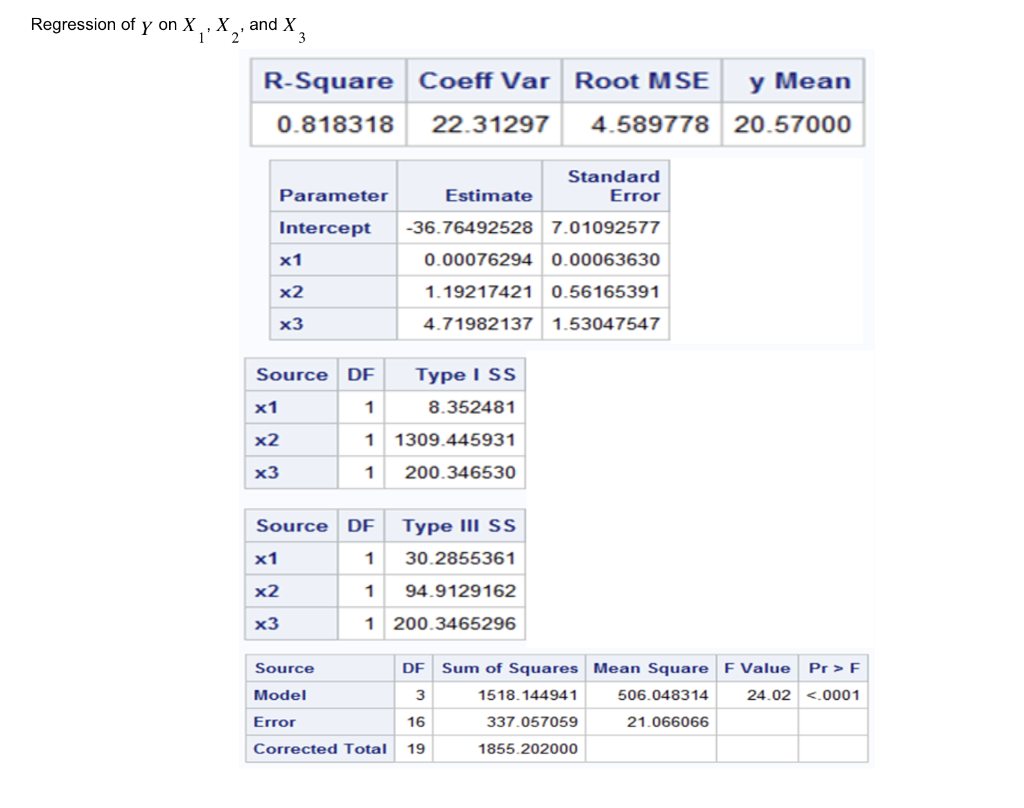Select the Coeff Var header
The width and height of the screenshot is (1024, 808).
pyautogui.click(x=485, y=81)
